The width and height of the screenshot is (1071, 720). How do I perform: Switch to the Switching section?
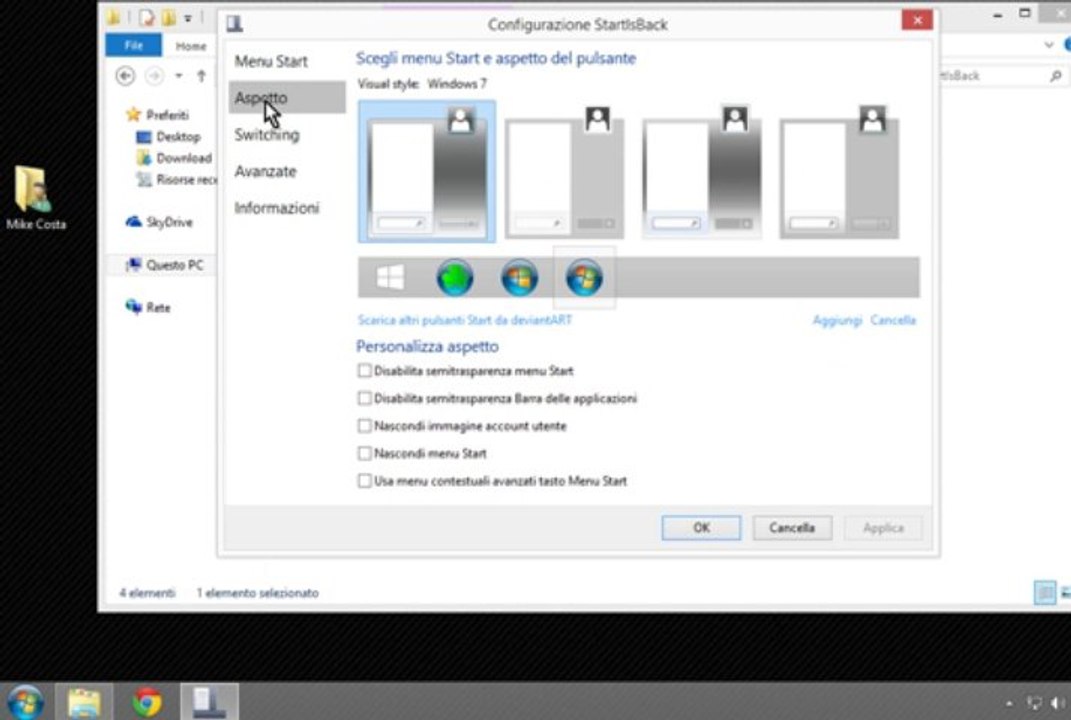[x=267, y=135]
